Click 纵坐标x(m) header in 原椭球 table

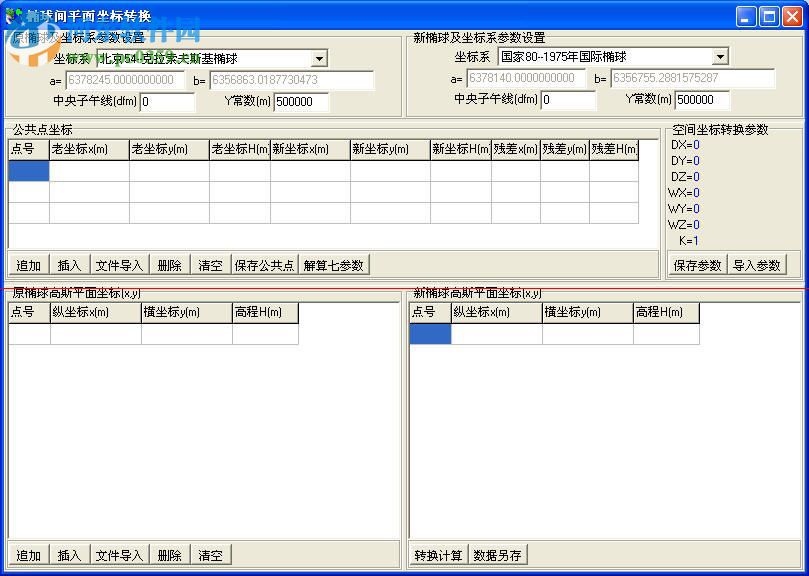click(x=95, y=313)
